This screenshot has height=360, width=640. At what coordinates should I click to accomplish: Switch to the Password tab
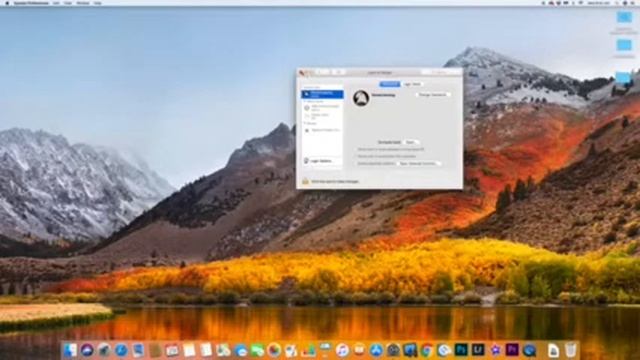click(x=389, y=84)
